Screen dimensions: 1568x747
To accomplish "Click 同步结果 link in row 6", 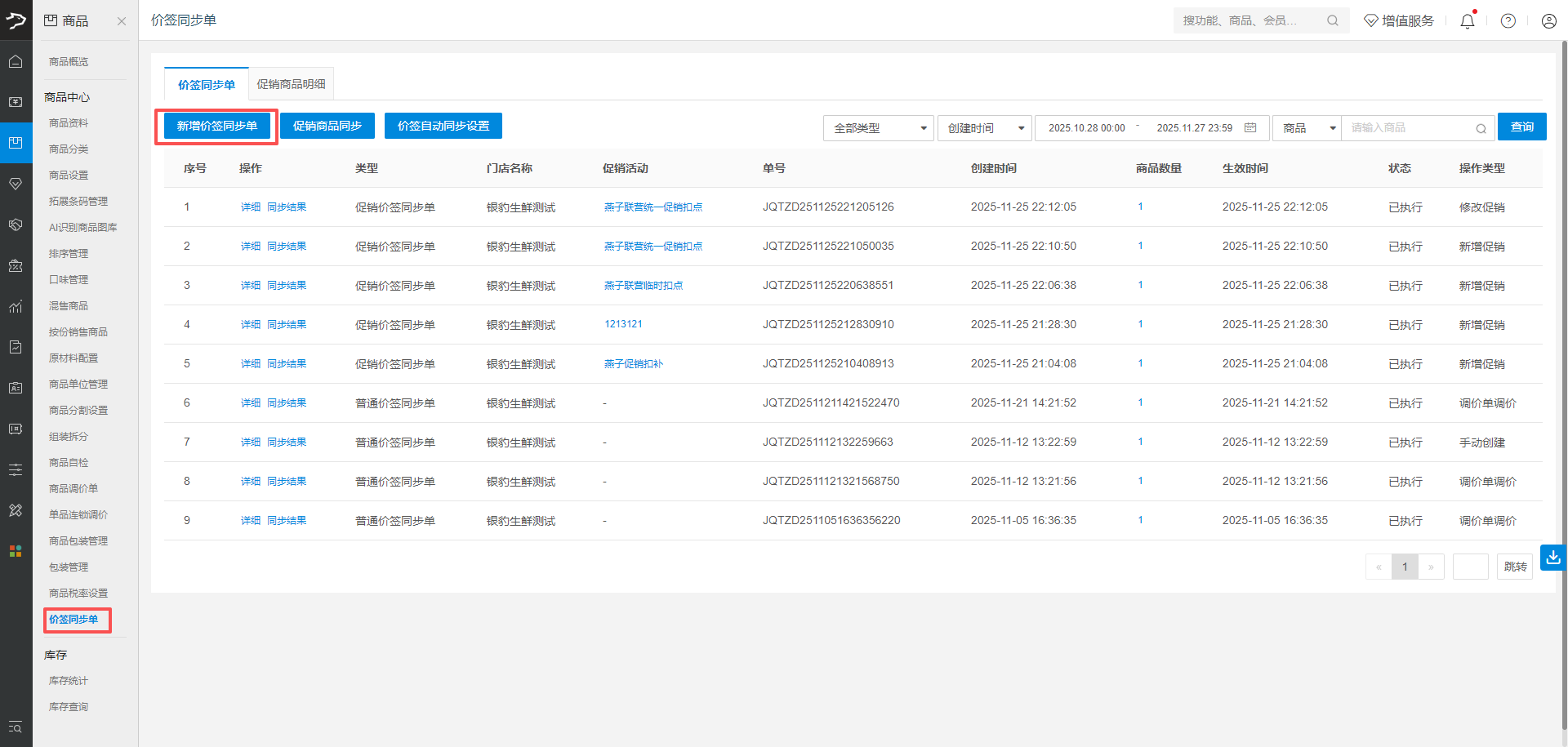I will 287,403.
